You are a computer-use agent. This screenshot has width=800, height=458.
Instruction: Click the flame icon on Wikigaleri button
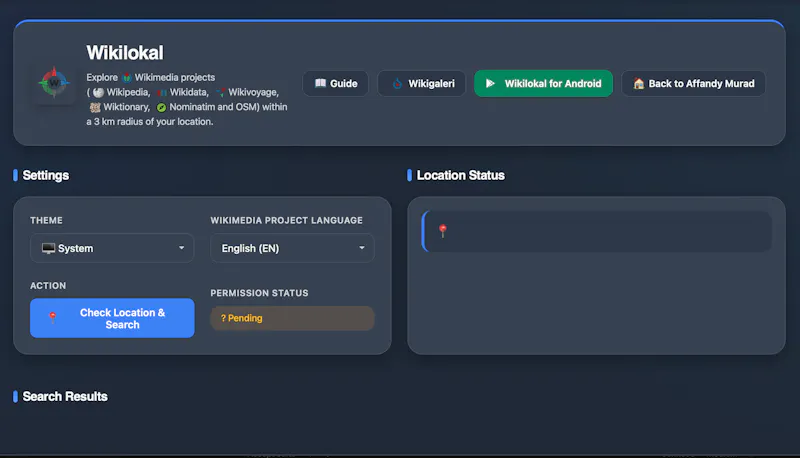397,84
